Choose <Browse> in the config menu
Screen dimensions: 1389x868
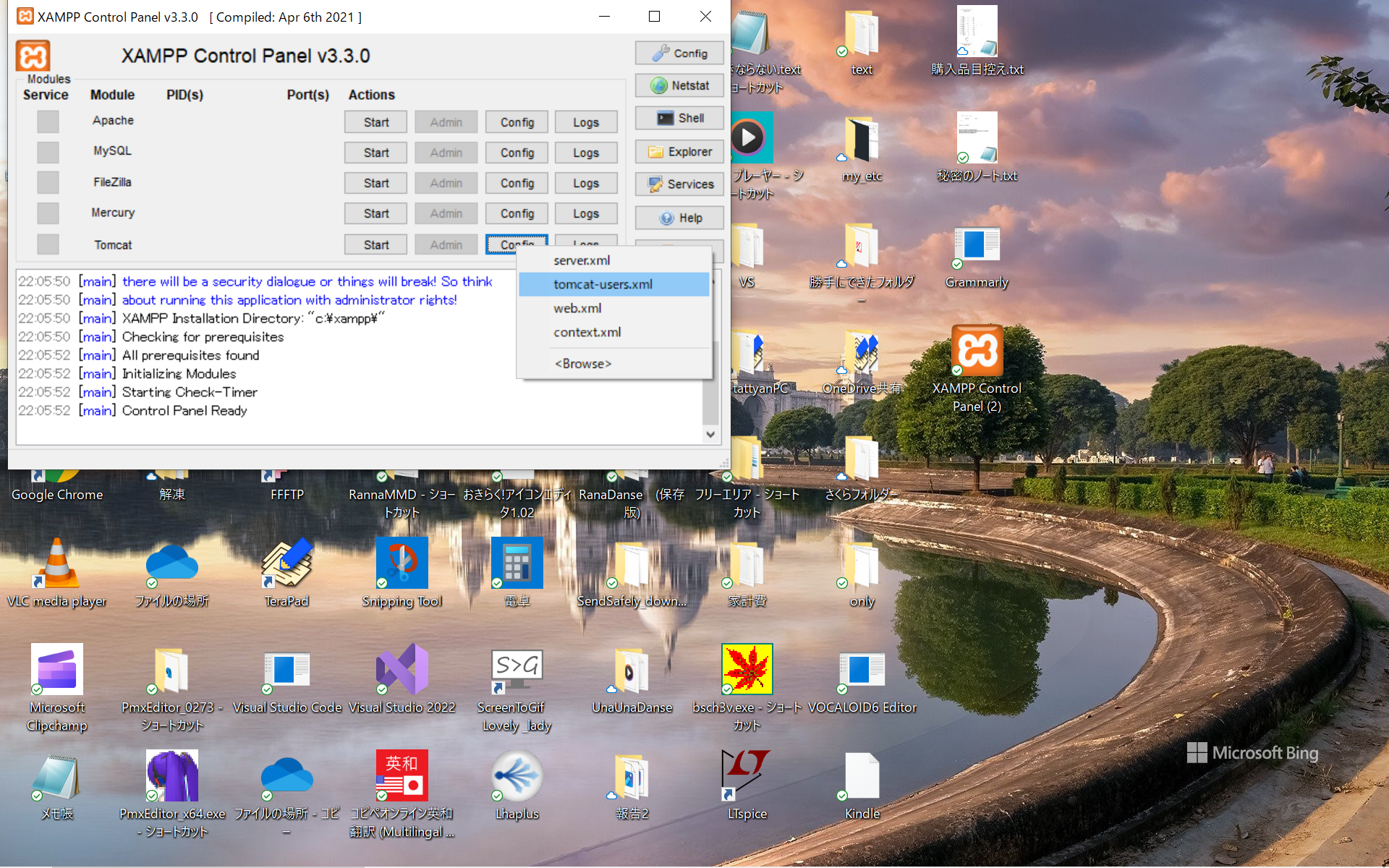click(583, 364)
